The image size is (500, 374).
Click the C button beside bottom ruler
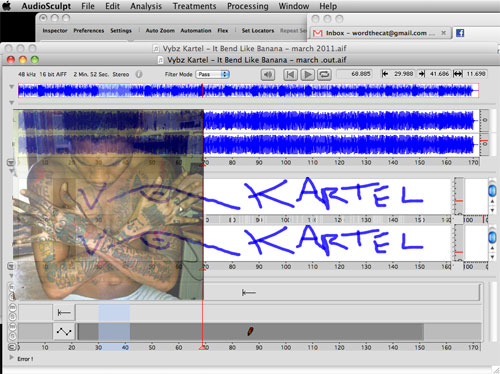12,347
